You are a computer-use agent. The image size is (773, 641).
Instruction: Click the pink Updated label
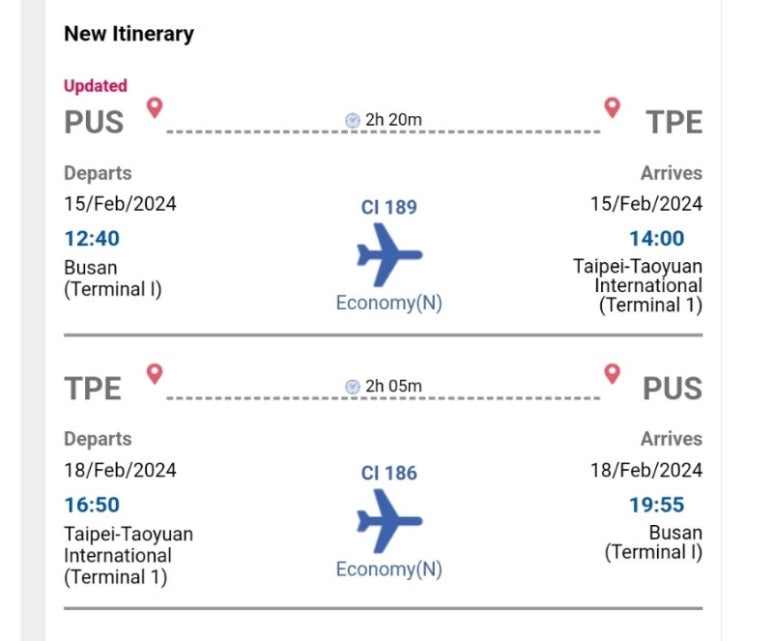point(96,86)
